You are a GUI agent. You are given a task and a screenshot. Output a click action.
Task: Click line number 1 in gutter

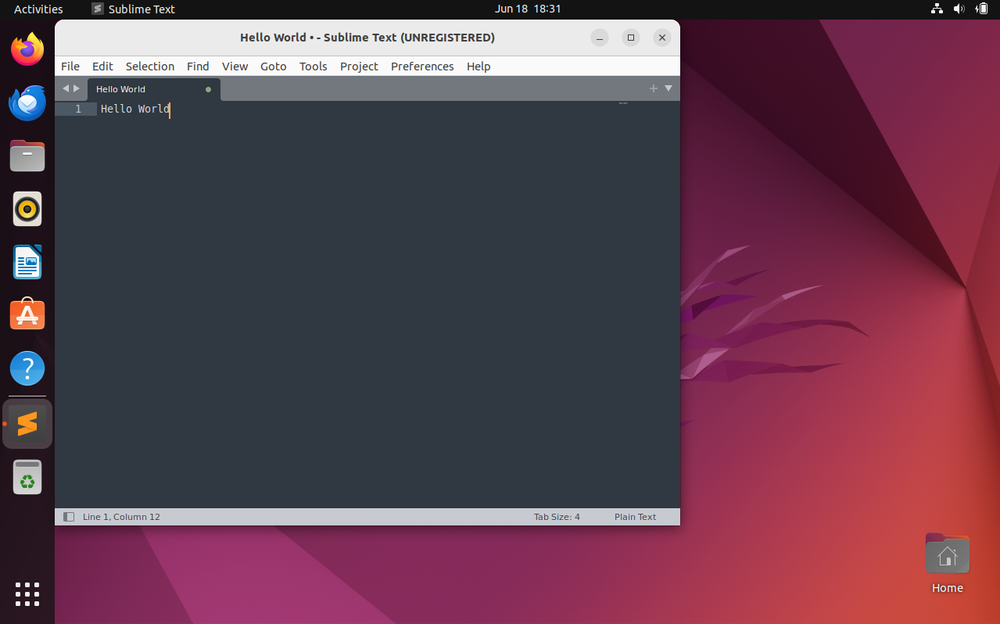[x=78, y=109]
